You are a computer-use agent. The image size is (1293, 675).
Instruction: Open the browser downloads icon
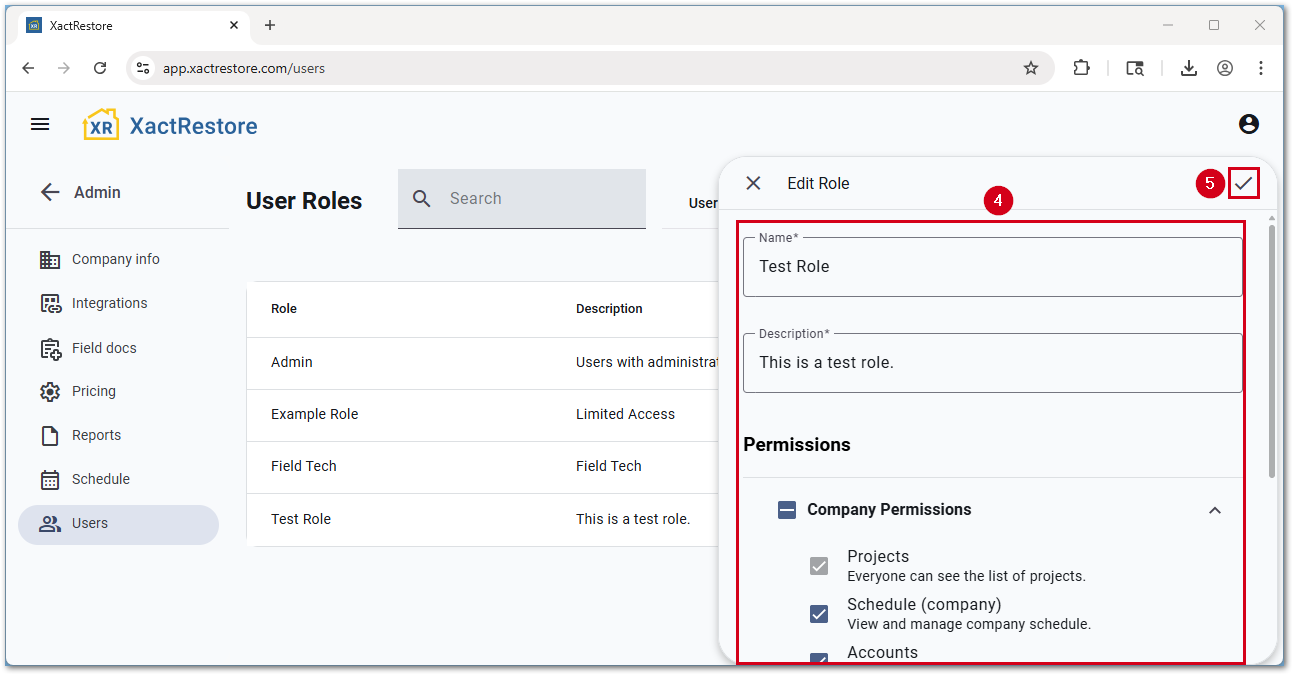coord(1188,68)
